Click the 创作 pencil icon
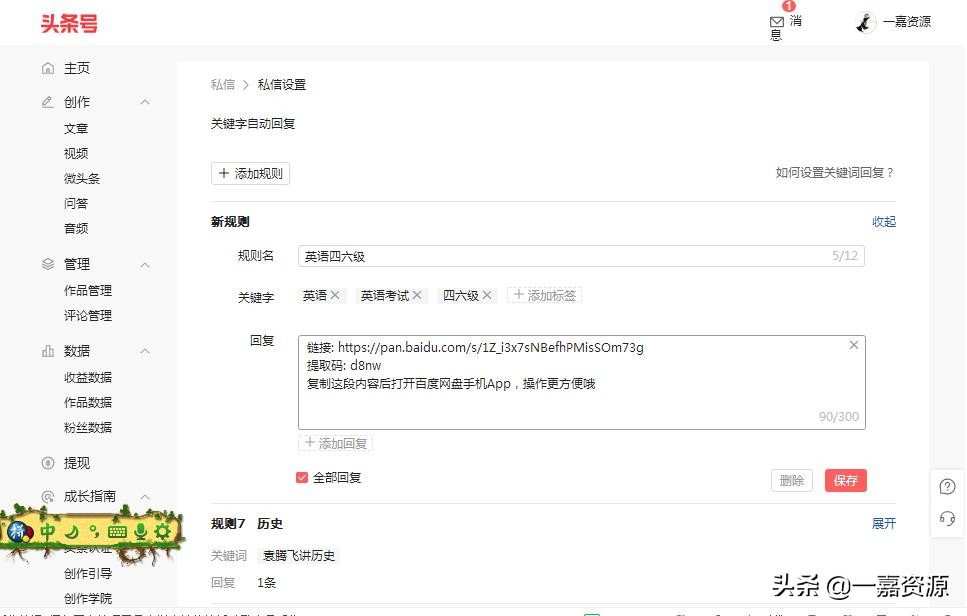 (x=49, y=101)
